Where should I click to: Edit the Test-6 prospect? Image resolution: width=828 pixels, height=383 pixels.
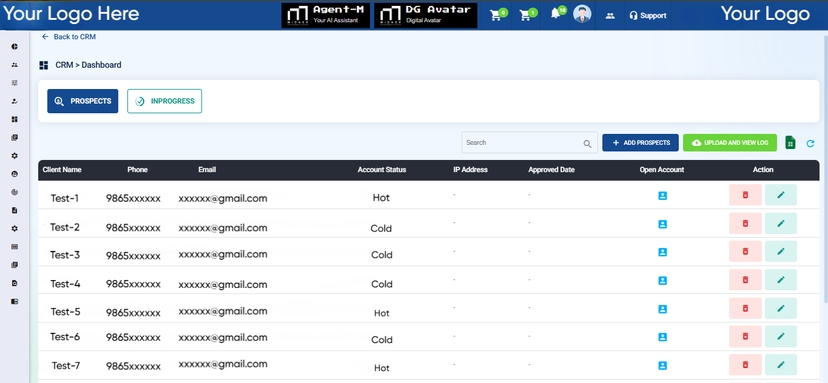781,337
